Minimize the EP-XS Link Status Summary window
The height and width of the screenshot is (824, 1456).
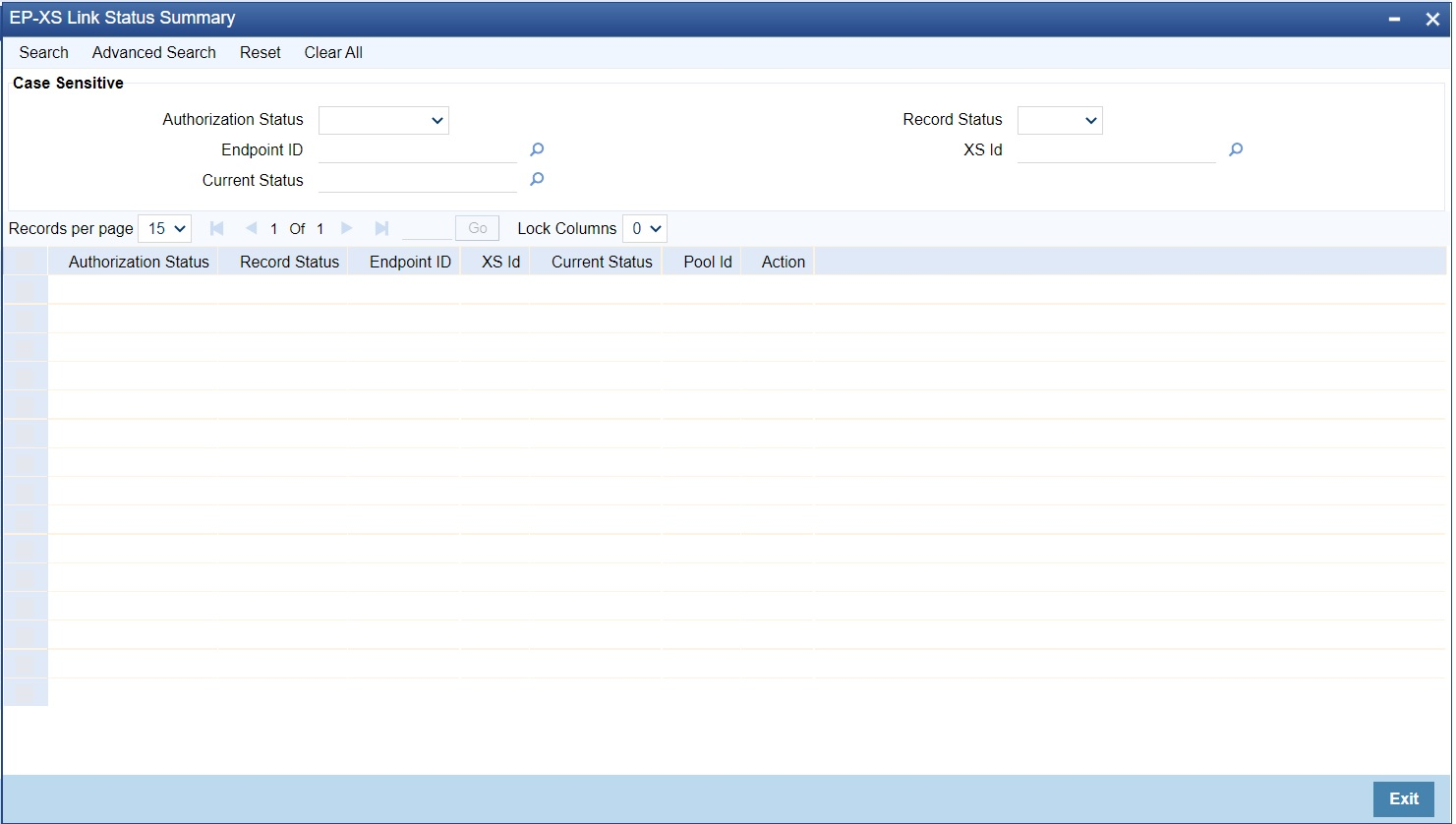click(x=1394, y=19)
